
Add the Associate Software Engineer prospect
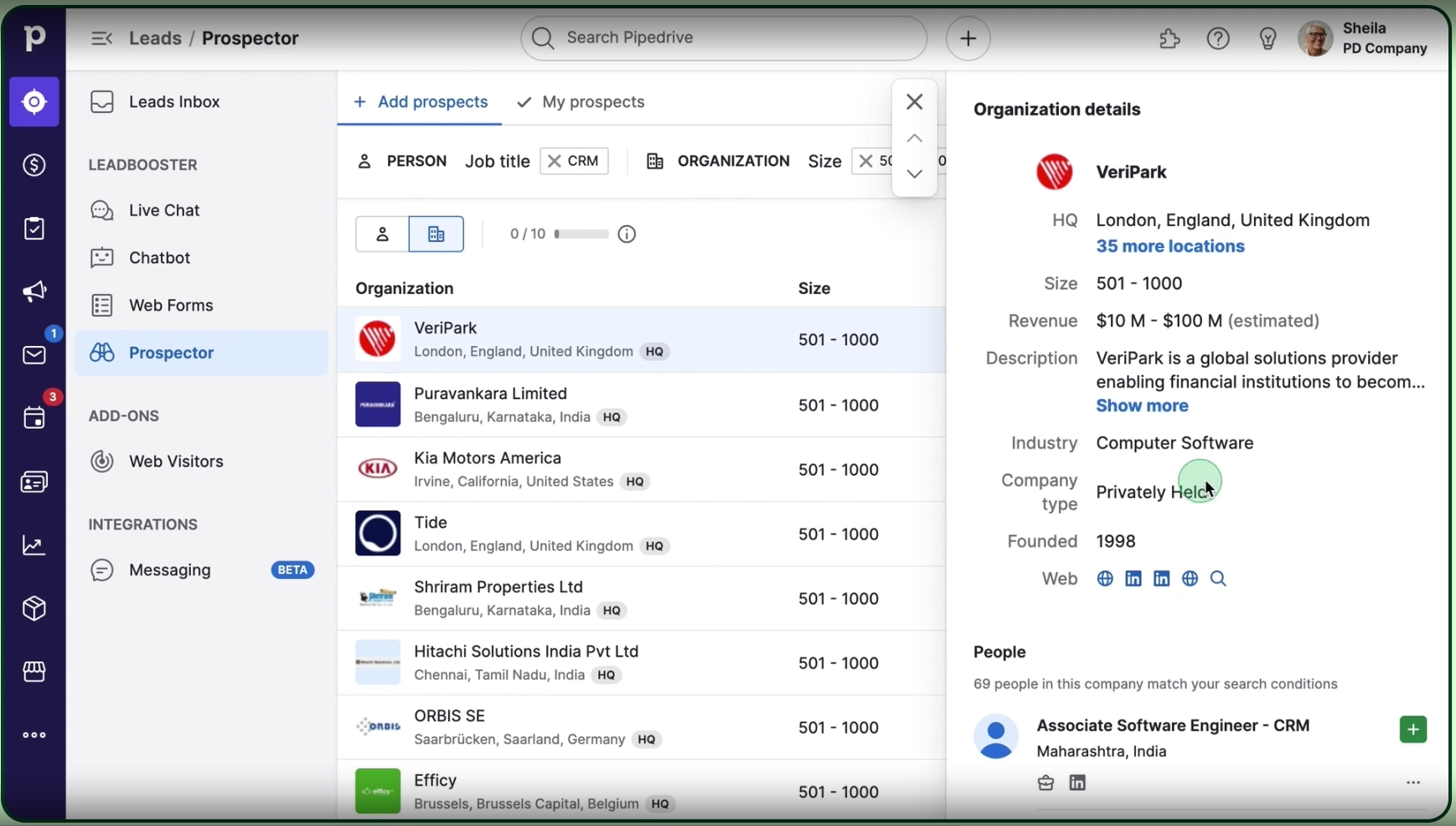[1413, 730]
